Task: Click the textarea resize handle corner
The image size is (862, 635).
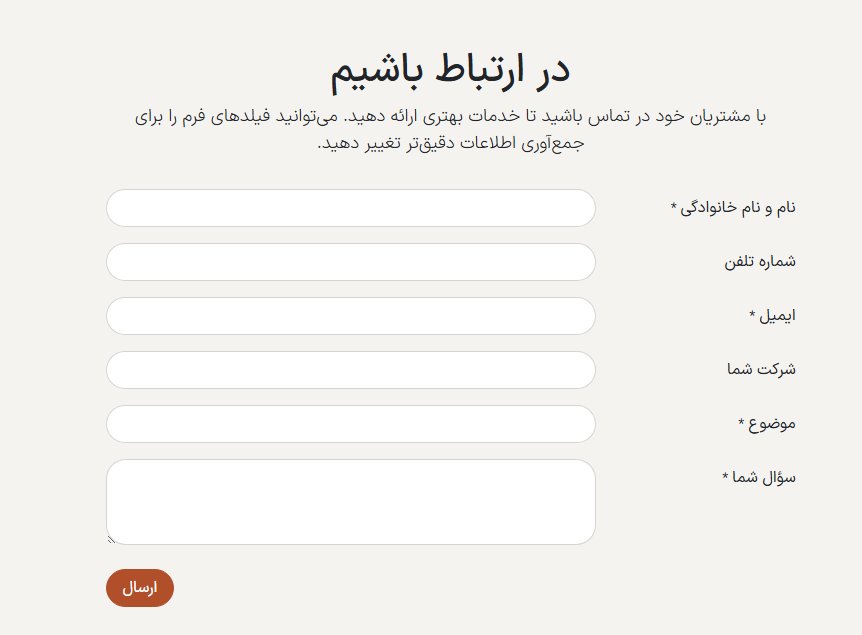Action: coord(111,540)
